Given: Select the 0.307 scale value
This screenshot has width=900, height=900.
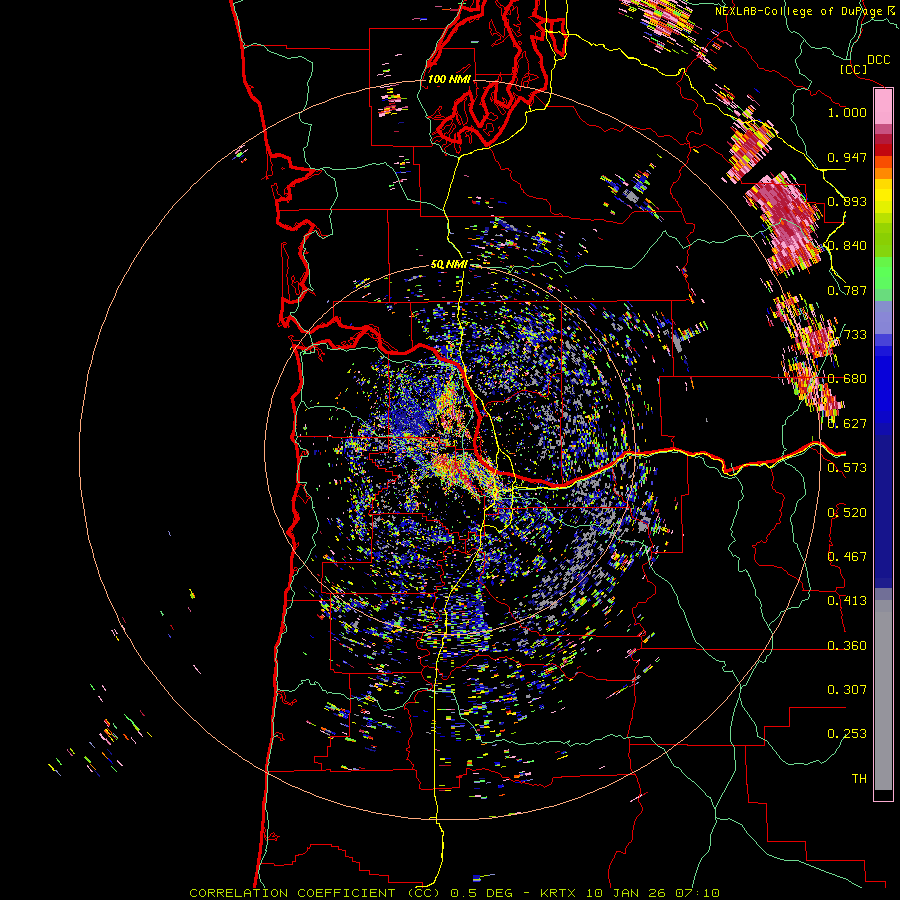Looking at the screenshot, I should (x=847, y=689).
